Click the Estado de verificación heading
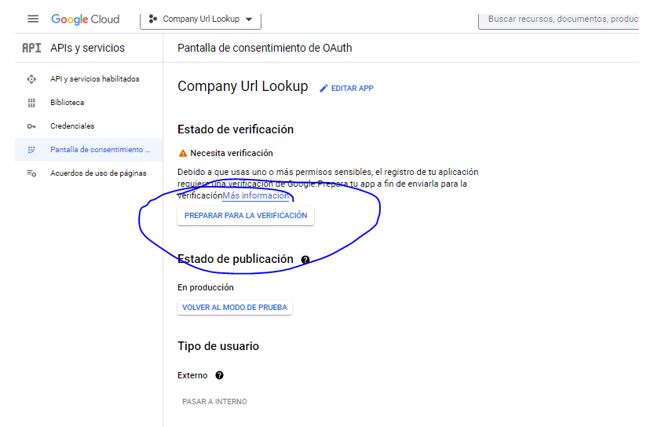667x427 pixels. [x=235, y=129]
